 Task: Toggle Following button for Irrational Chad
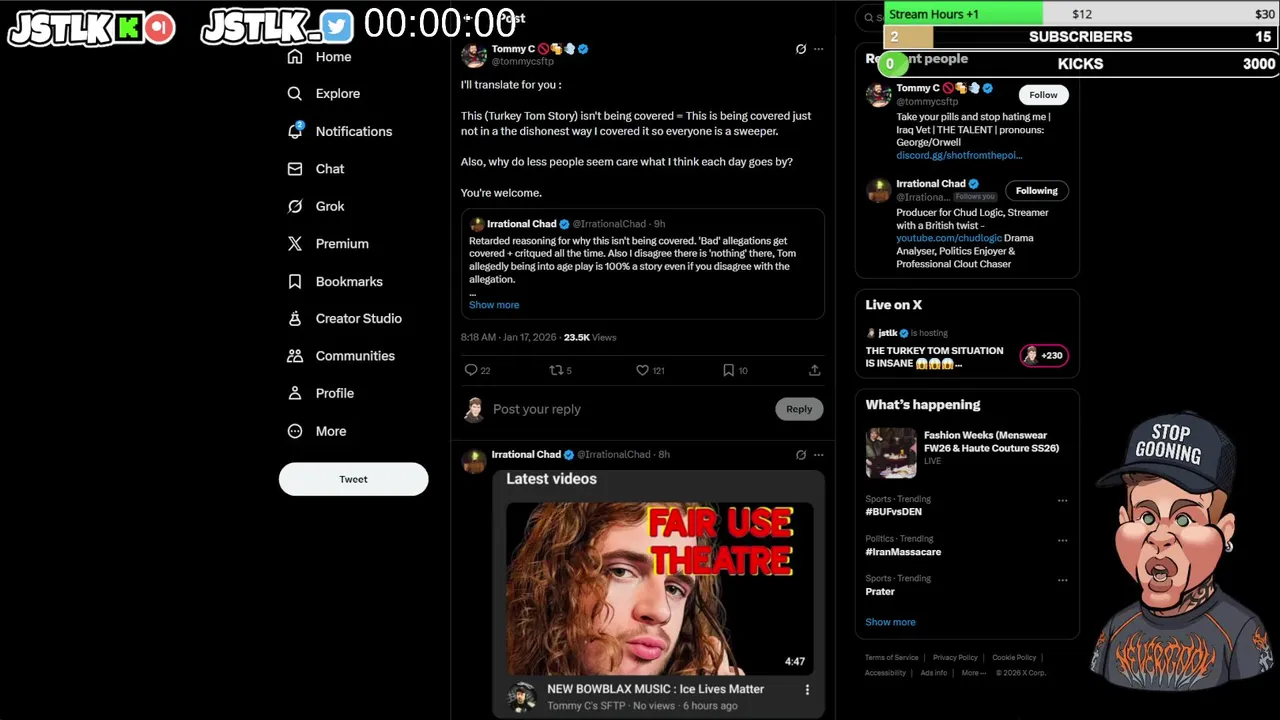point(1037,191)
